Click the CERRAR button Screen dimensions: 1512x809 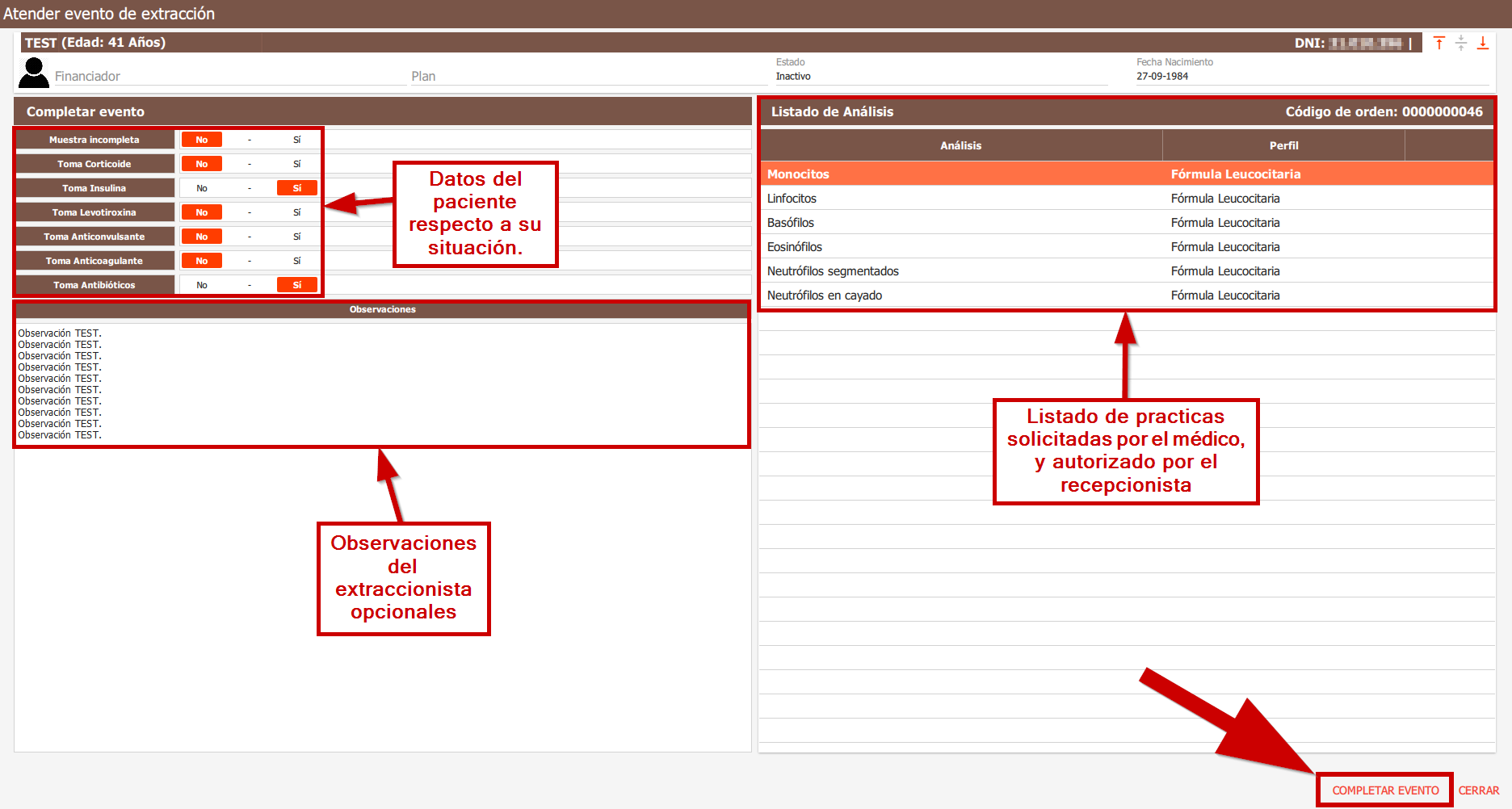[x=1478, y=790]
